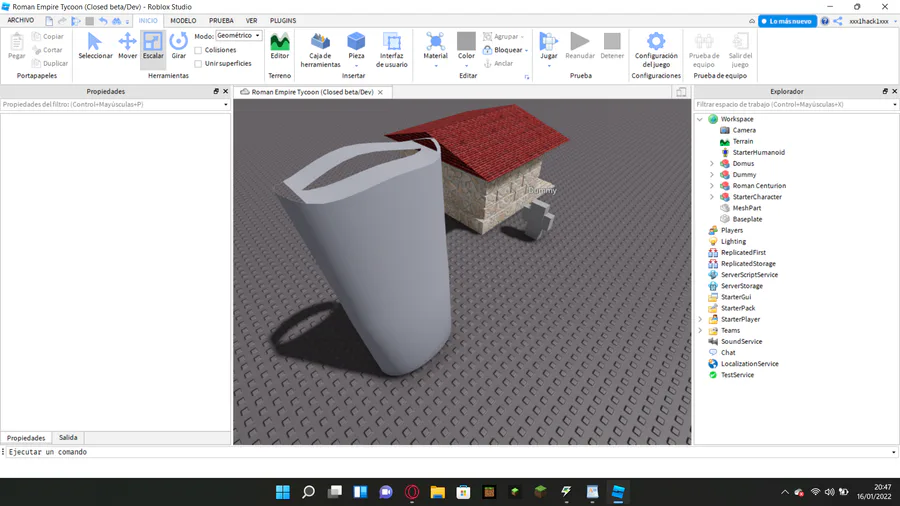
Task: Open Windows Start menu on taskbar
Action: pos(282,492)
